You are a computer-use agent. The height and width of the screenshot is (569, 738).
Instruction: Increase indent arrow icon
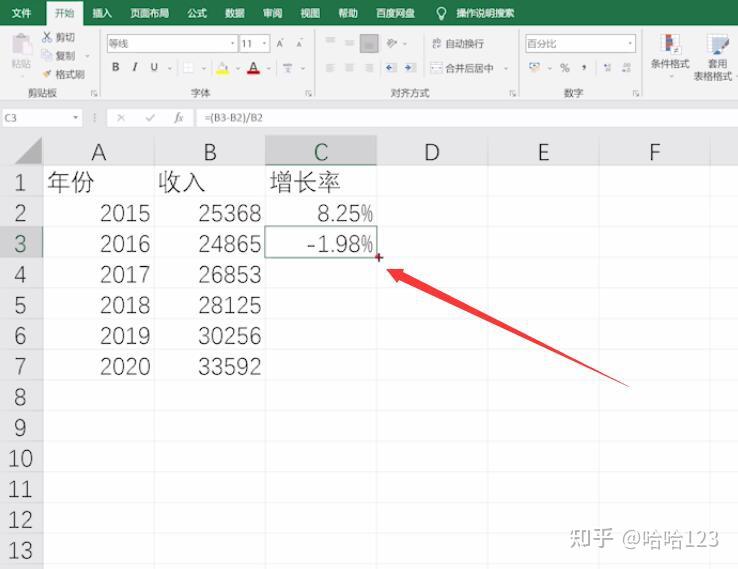click(409, 68)
